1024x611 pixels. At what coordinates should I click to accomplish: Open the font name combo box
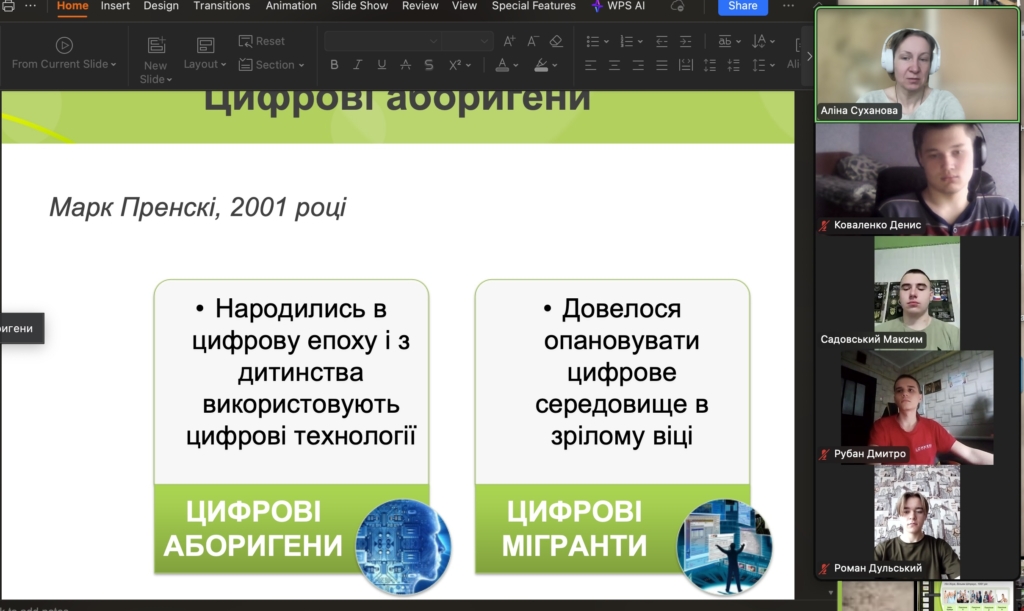point(382,41)
